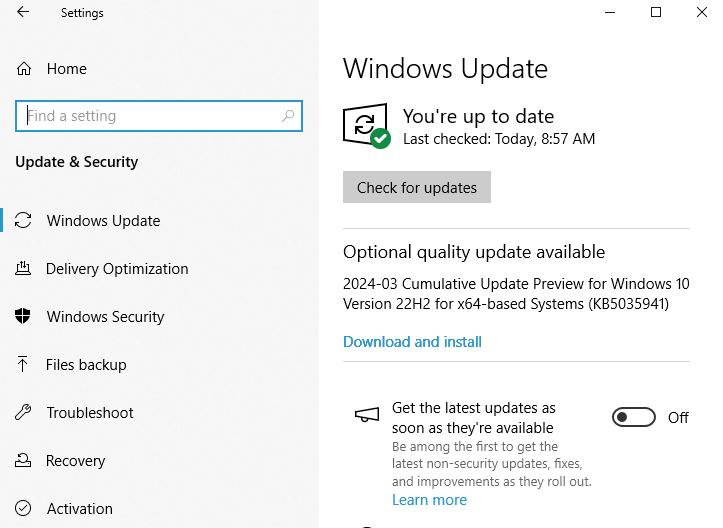Maximize the Settings window
The width and height of the screenshot is (723, 528).
(656, 12)
